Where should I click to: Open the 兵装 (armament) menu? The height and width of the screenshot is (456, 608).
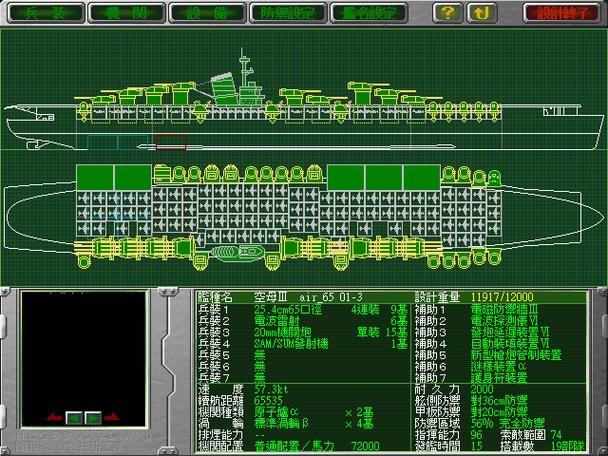[x=43, y=13]
